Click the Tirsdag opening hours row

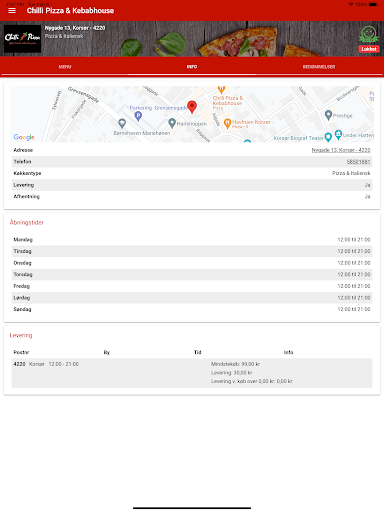(192, 251)
